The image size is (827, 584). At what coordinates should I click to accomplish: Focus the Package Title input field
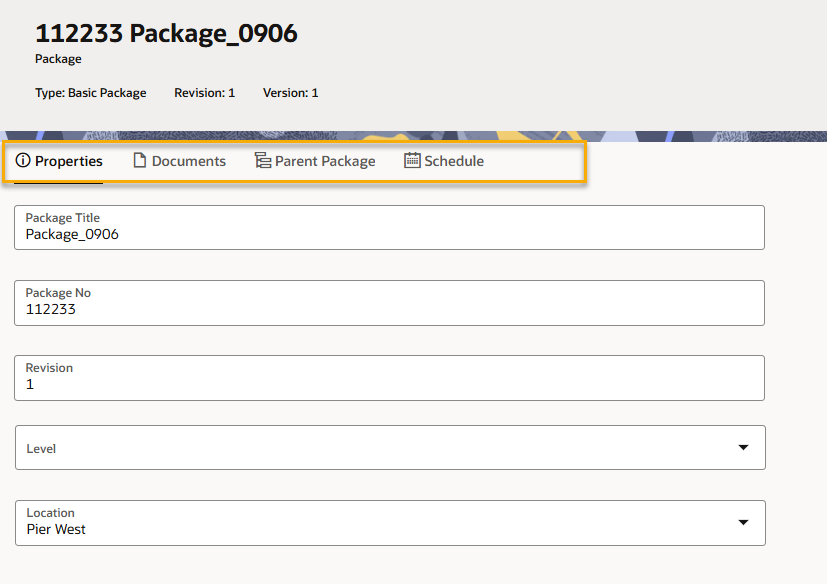pos(389,234)
